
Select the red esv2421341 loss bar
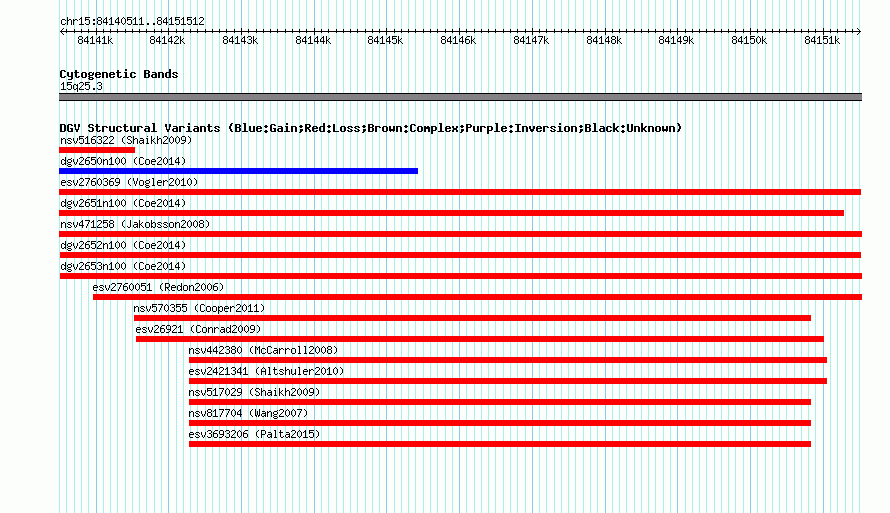tap(508, 381)
